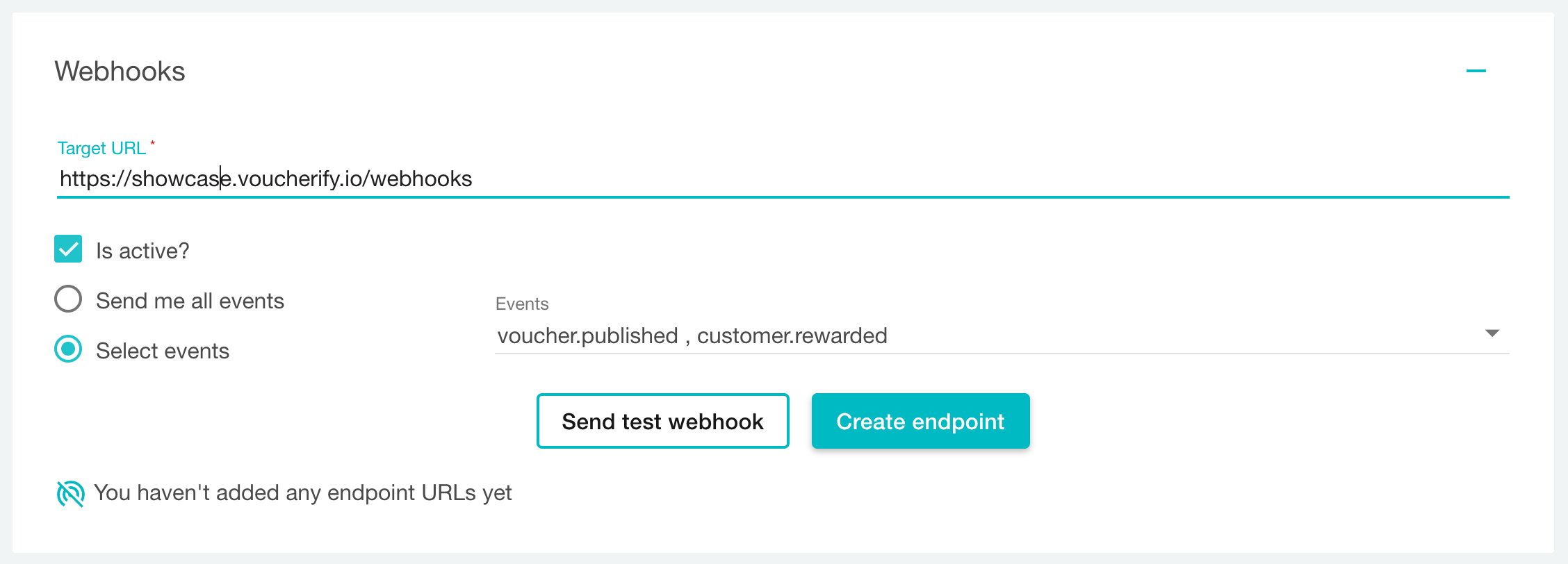This screenshot has width=1568, height=564.
Task: Toggle the "Is active?" checkbox
Action: tap(67, 249)
